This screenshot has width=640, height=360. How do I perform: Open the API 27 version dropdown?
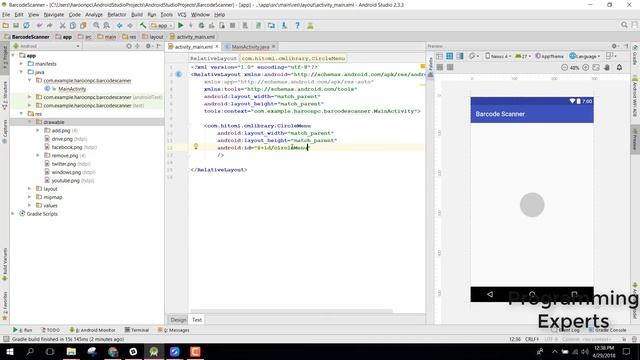(x=523, y=56)
